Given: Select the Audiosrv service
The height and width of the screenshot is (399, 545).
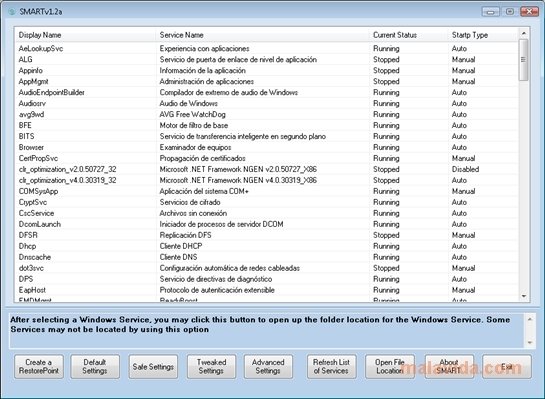Looking at the screenshot, I should (x=267, y=103).
